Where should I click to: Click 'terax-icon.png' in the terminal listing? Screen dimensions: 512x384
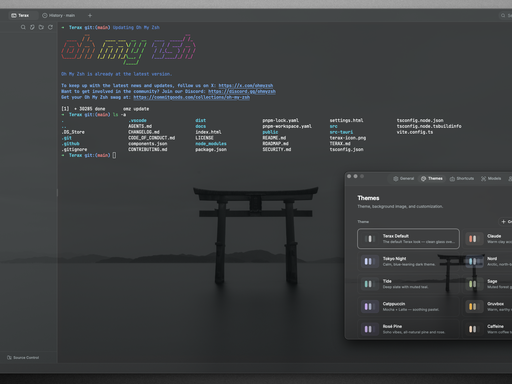(348, 138)
